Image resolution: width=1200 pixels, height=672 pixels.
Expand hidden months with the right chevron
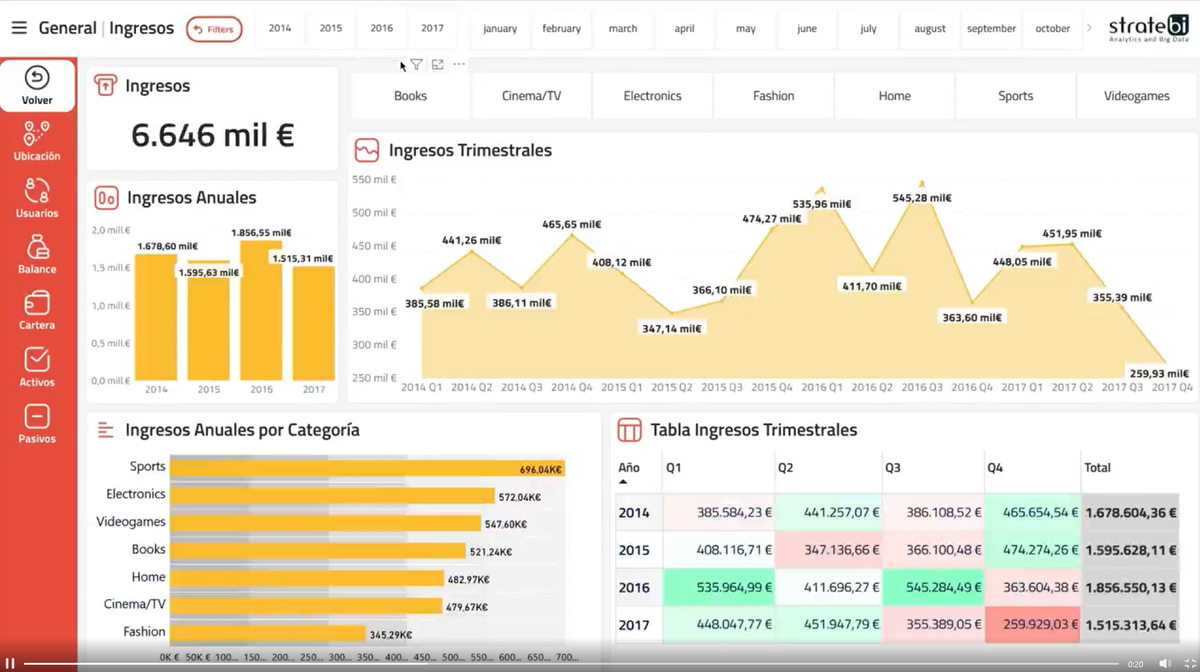(x=1087, y=29)
